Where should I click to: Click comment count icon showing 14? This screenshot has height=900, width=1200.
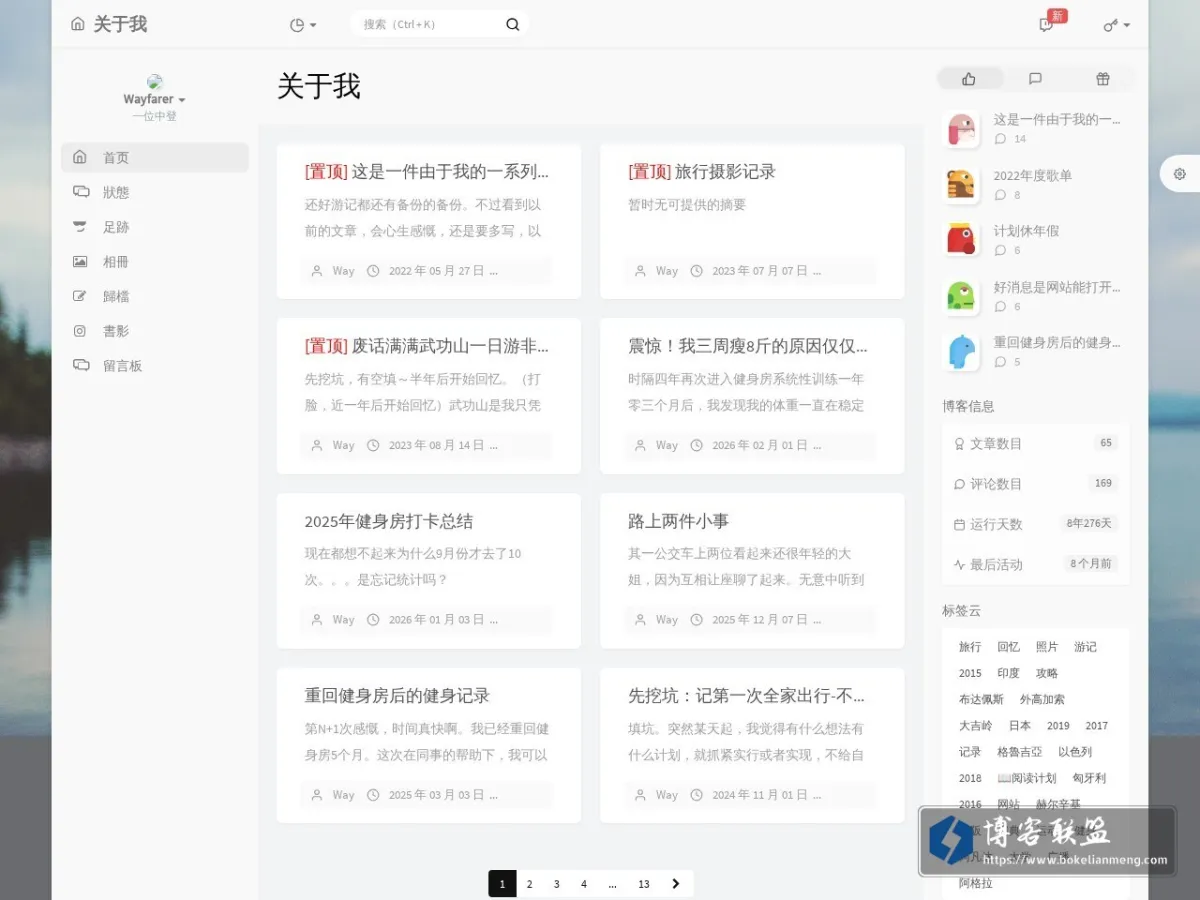coord(1000,139)
